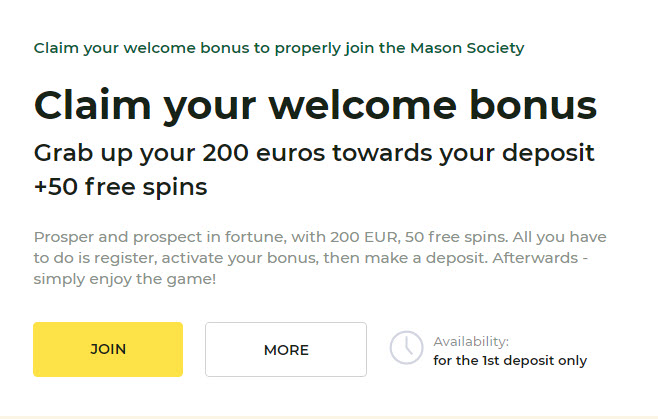Click the green Mason Society tagline text

[278, 48]
